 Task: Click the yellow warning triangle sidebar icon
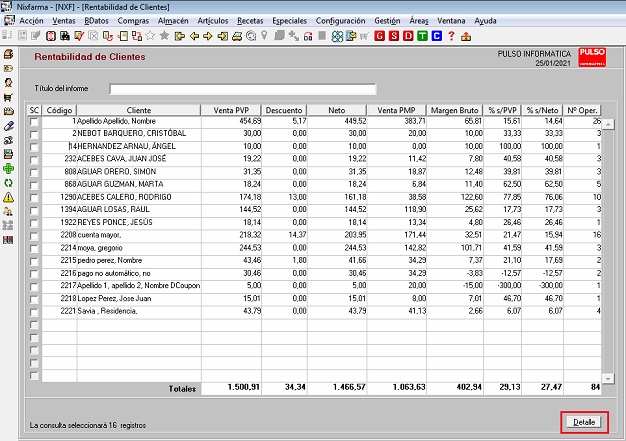click(8, 197)
